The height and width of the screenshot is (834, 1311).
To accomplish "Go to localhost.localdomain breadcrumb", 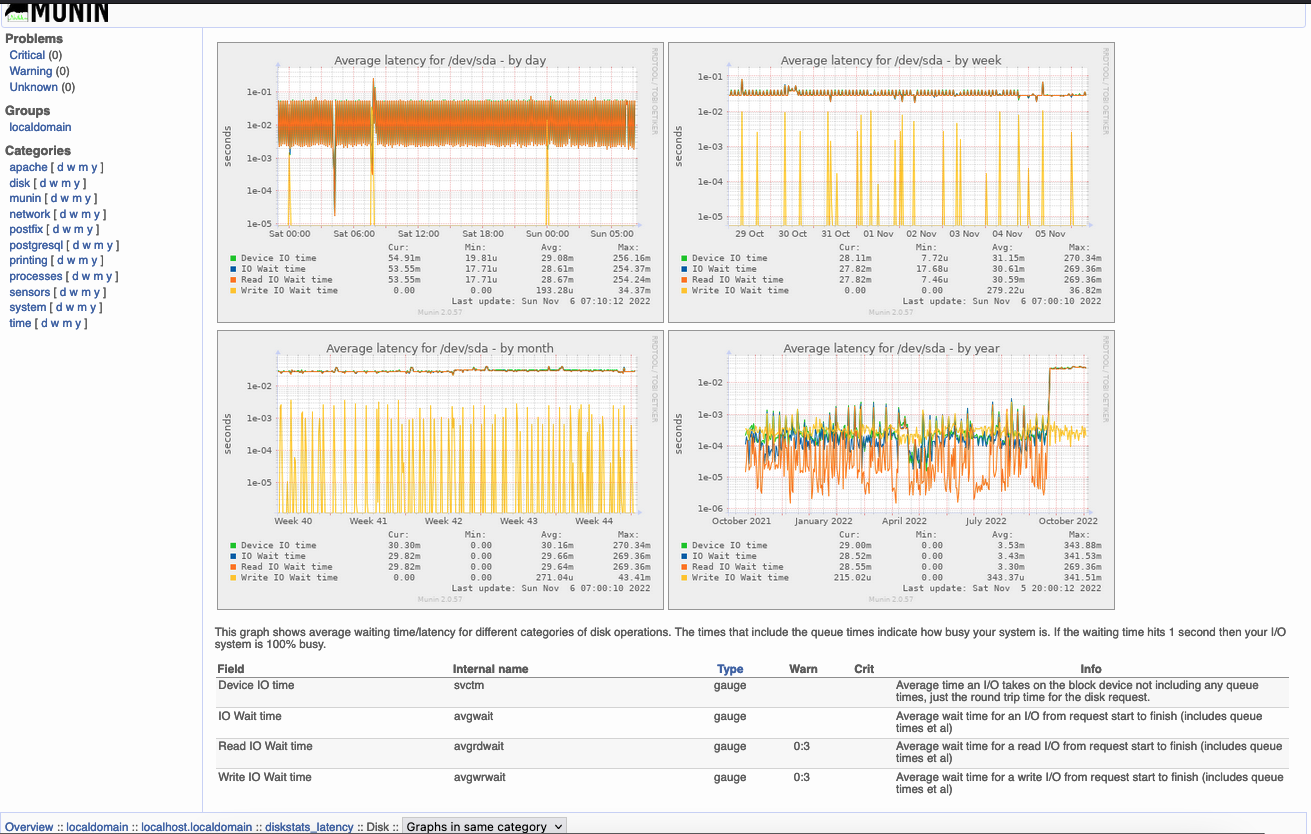I will (x=196, y=827).
